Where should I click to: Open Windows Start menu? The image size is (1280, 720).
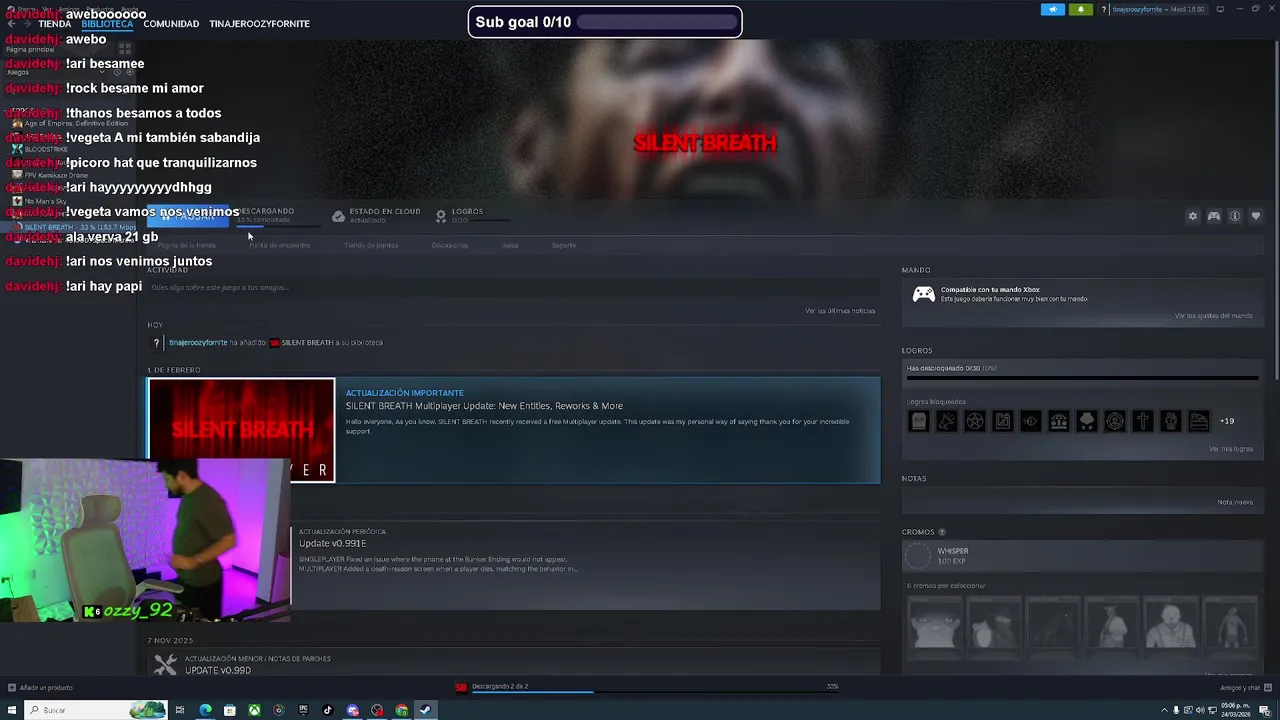click(x=11, y=710)
